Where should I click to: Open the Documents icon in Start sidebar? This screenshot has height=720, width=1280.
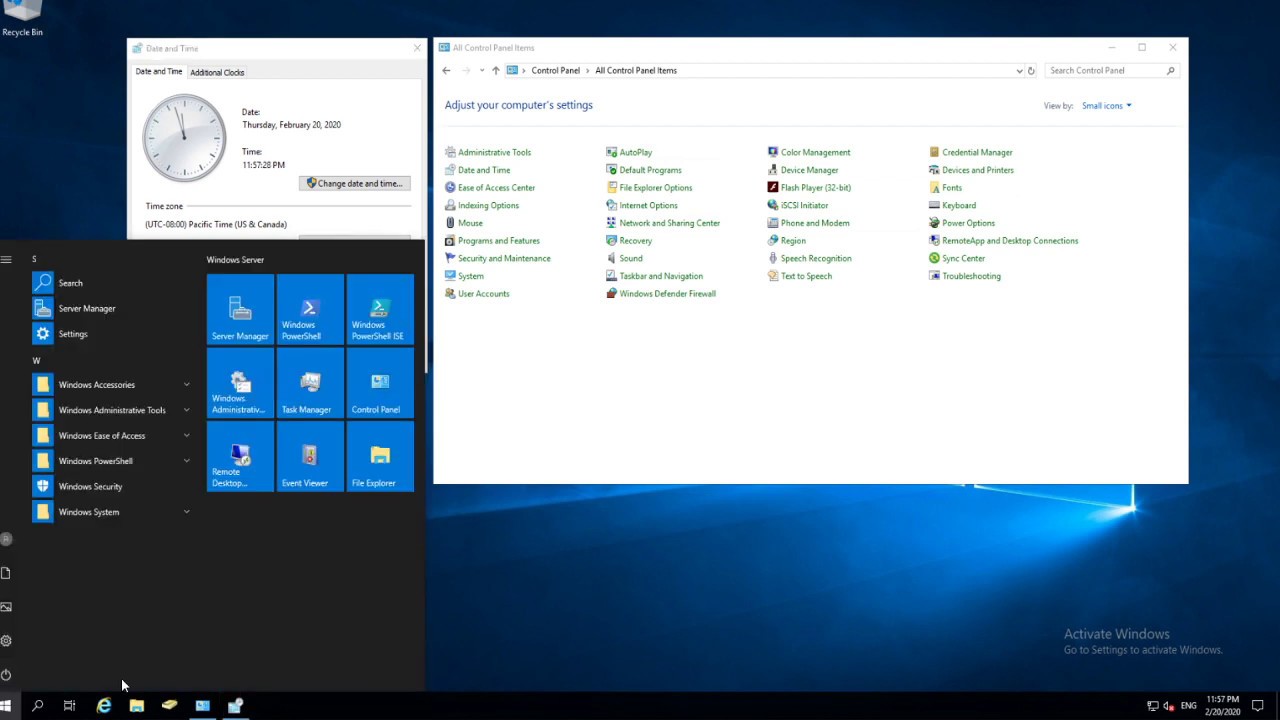coord(6,573)
